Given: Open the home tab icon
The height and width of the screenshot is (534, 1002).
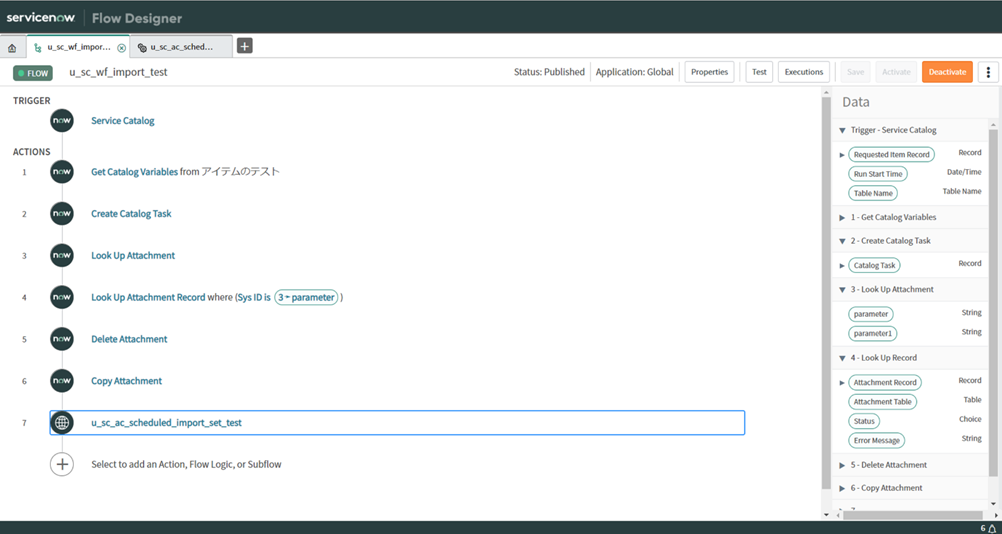Looking at the screenshot, I should 12,48.
